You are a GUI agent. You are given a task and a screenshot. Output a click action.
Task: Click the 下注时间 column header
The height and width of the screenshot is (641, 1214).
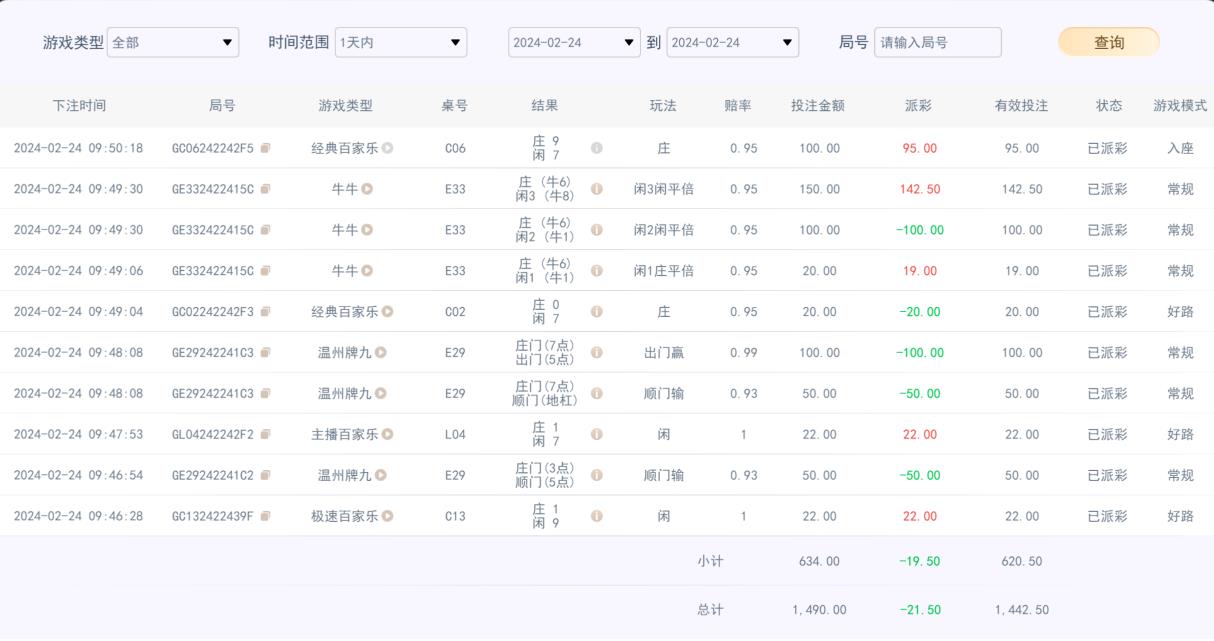point(79,106)
